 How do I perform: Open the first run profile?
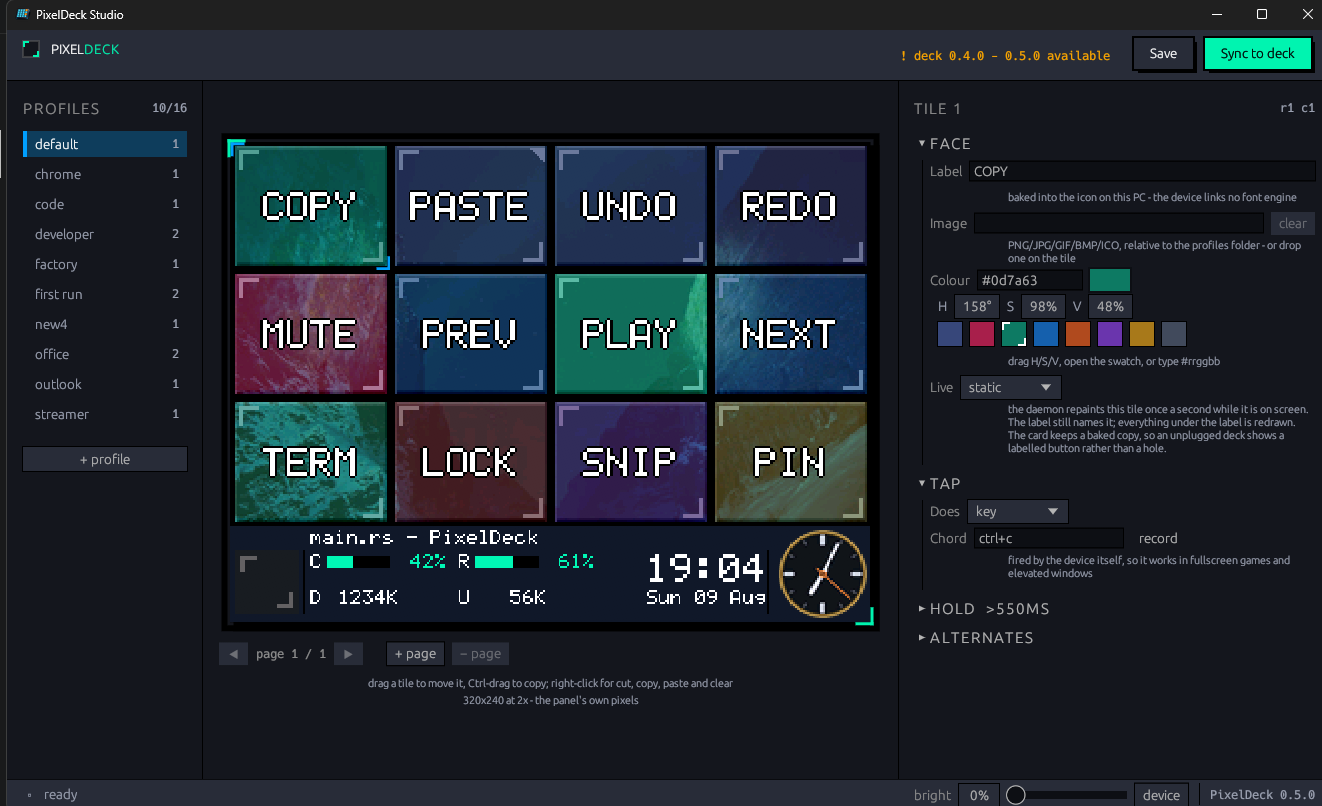tap(105, 294)
